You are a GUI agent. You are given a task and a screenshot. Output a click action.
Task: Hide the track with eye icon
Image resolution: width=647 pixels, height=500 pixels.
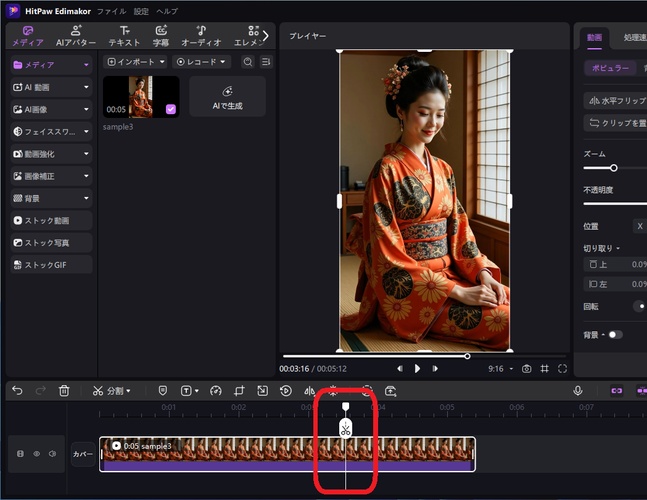(x=37, y=454)
